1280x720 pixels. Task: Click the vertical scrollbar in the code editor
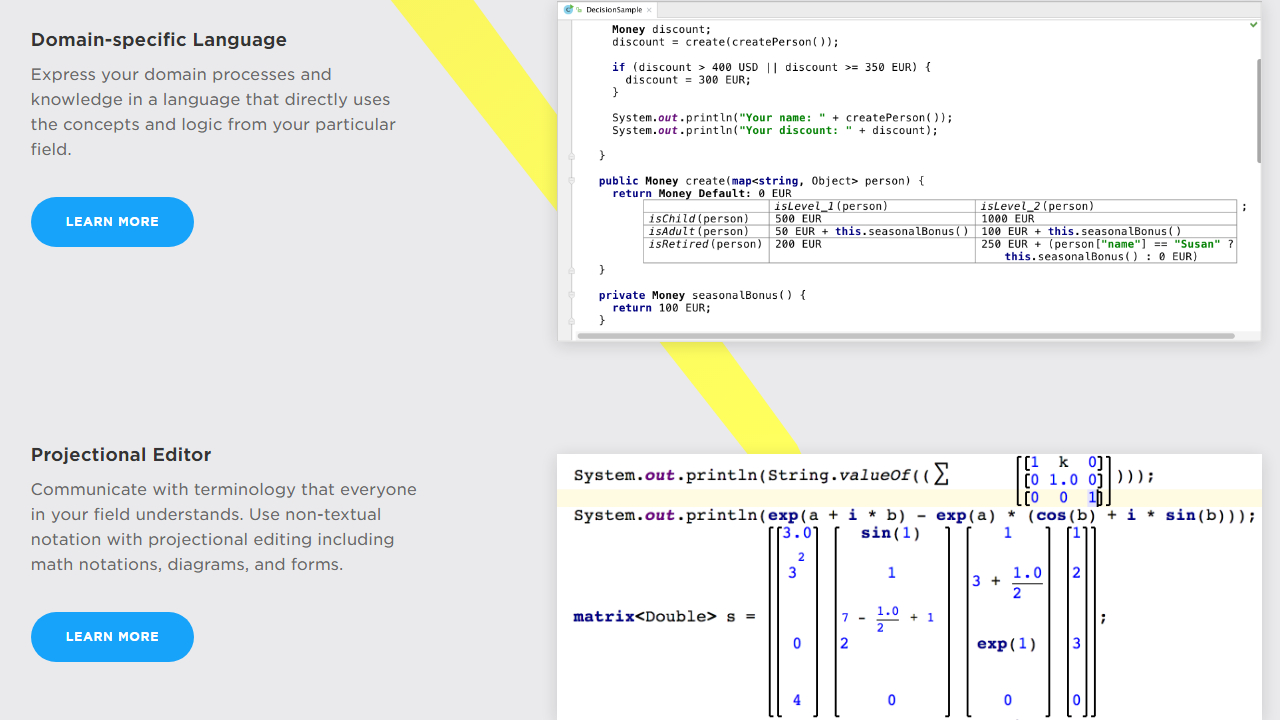(1258, 110)
